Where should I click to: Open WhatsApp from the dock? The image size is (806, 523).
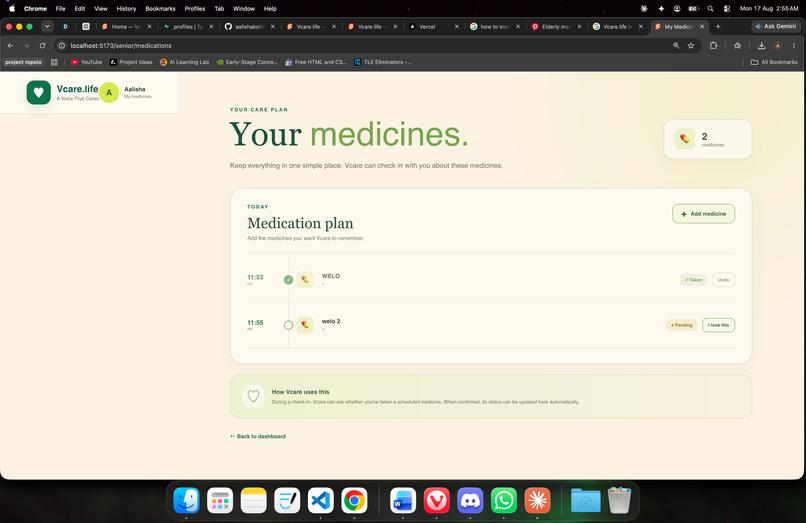pyautogui.click(x=504, y=500)
